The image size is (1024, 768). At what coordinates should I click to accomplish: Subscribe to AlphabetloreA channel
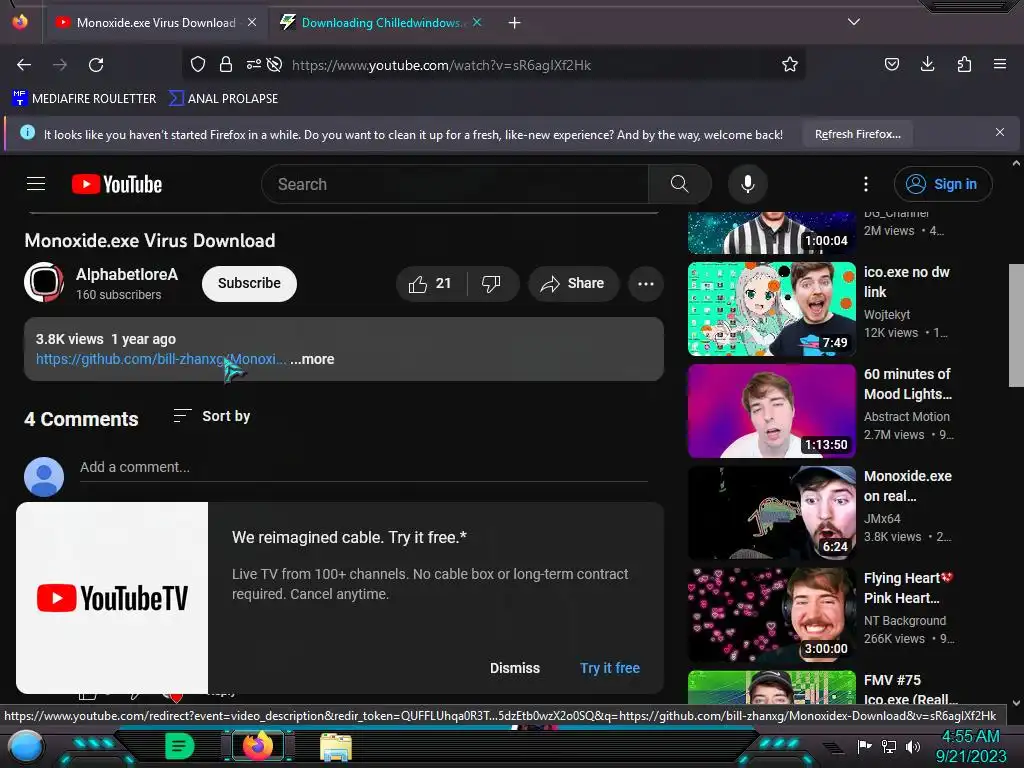click(249, 283)
